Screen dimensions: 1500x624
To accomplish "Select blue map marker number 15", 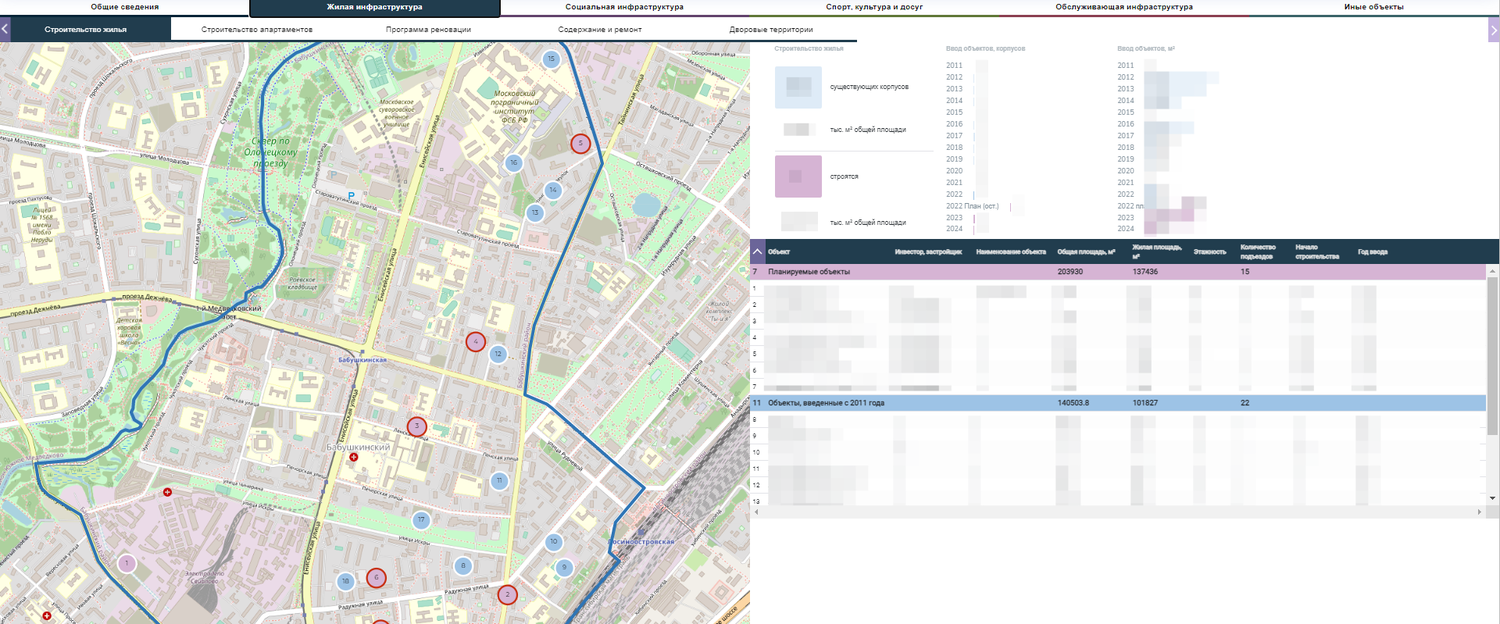I will [551, 60].
